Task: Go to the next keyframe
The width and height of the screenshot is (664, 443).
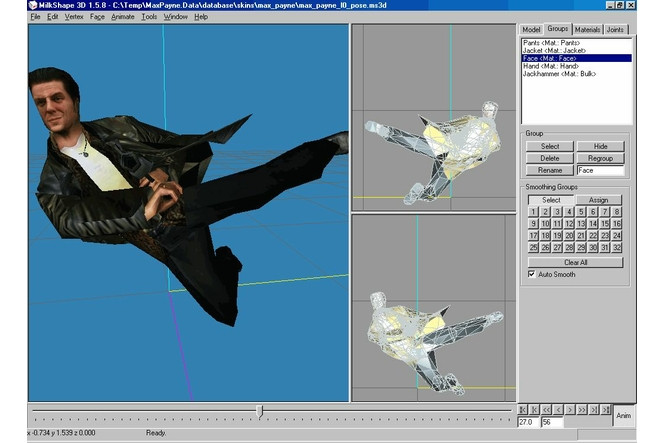Action: click(x=594, y=410)
